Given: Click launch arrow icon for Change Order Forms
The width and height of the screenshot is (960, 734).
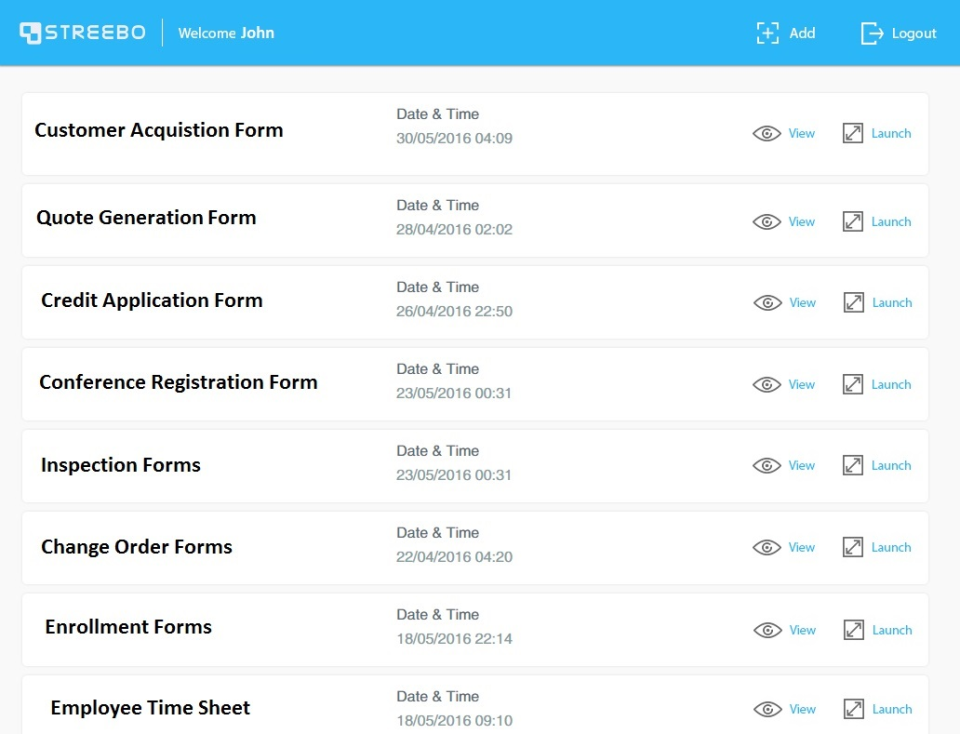Looking at the screenshot, I should click(853, 547).
